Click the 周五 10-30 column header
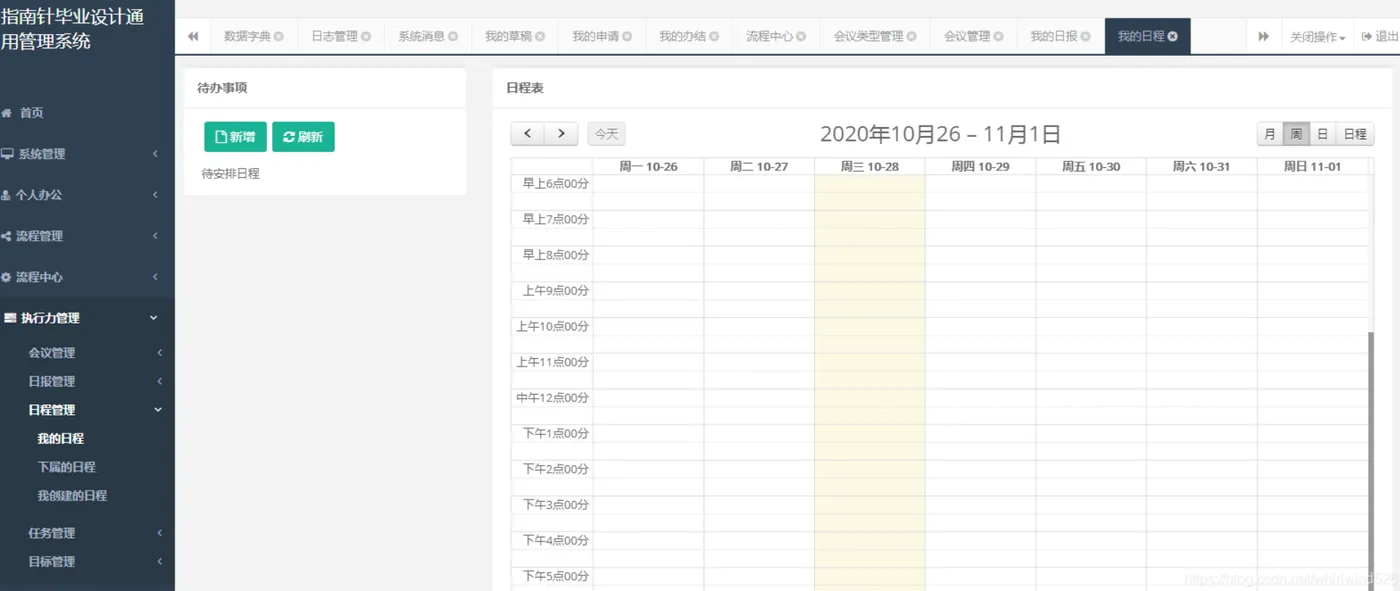Image resolution: width=1400 pixels, height=591 pixels. [1090, 166]
